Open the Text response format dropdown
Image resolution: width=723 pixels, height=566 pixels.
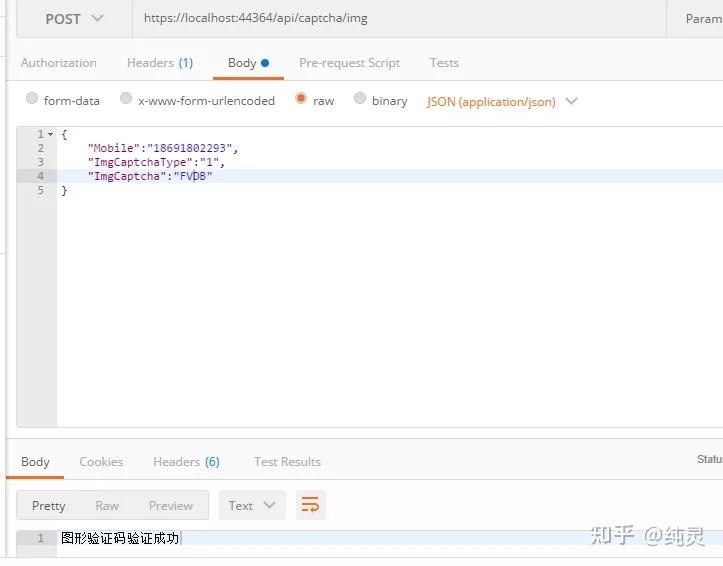tap(252, 505)
